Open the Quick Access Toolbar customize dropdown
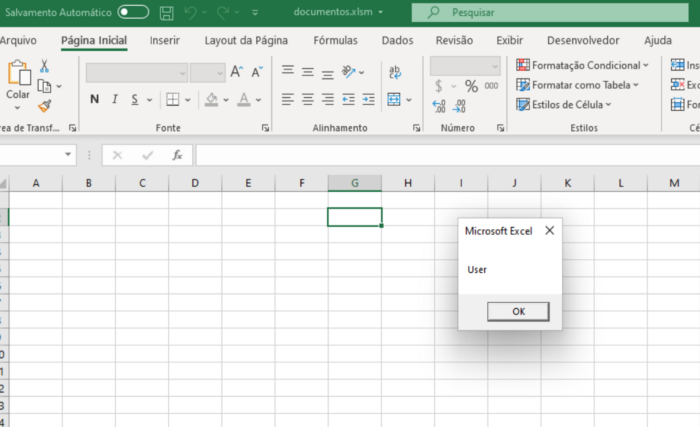 click(255, 13)
